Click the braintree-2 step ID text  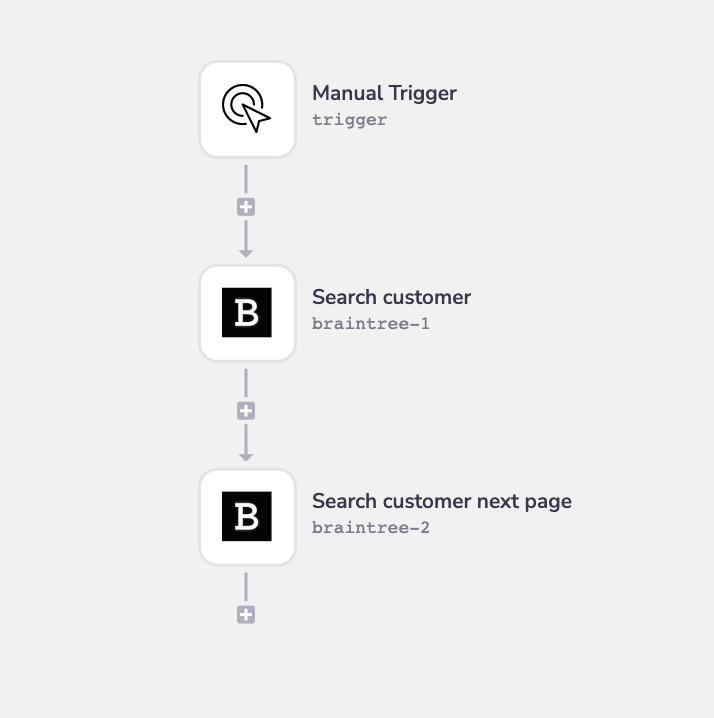(370, 528)
